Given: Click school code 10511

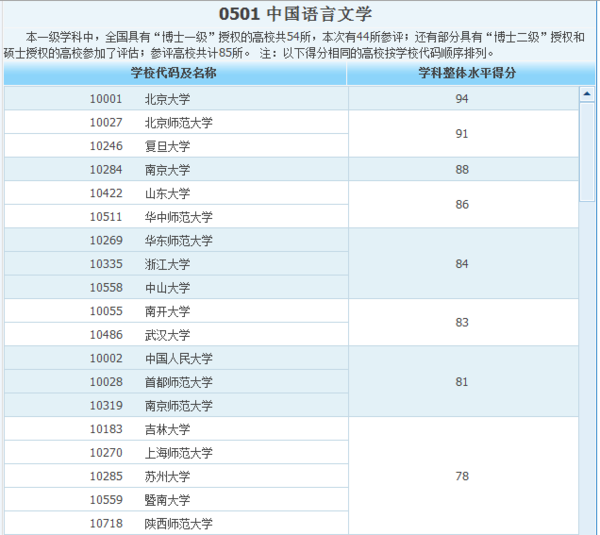Looking at the screenshot, I should click(x=106, y=217).
